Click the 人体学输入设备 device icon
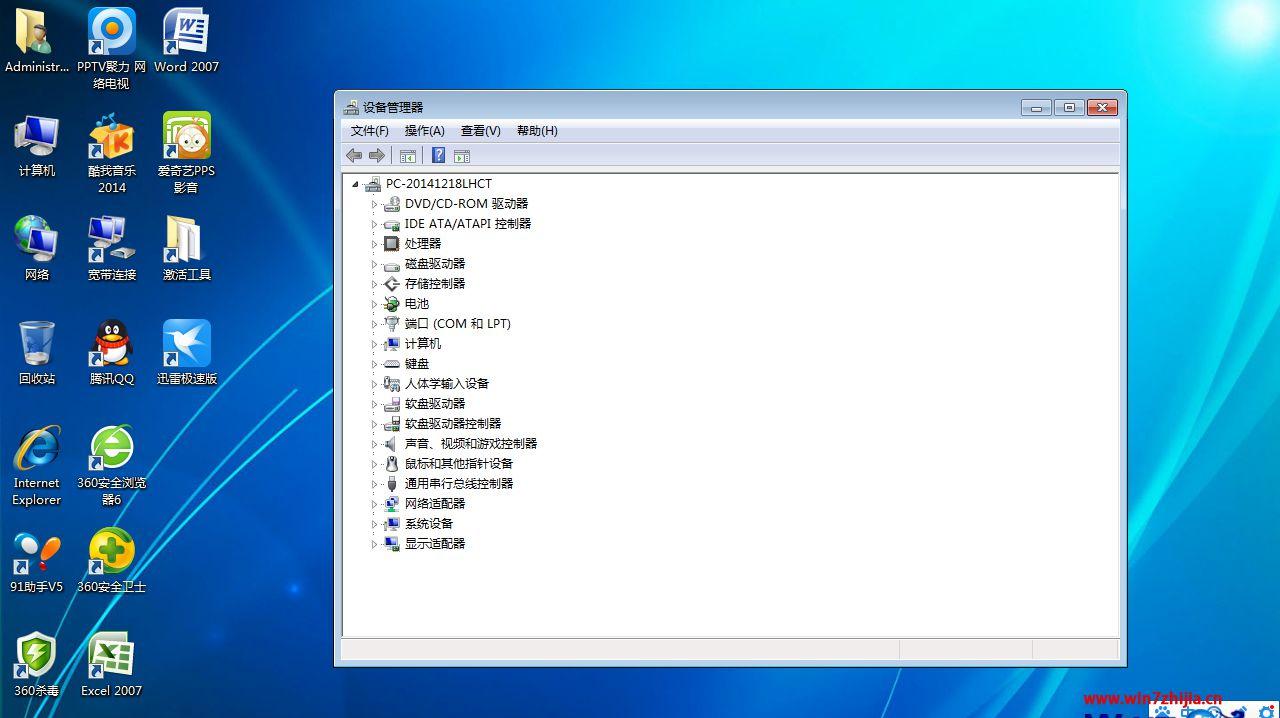This screenshot has width=1280, height=718. 392,384
